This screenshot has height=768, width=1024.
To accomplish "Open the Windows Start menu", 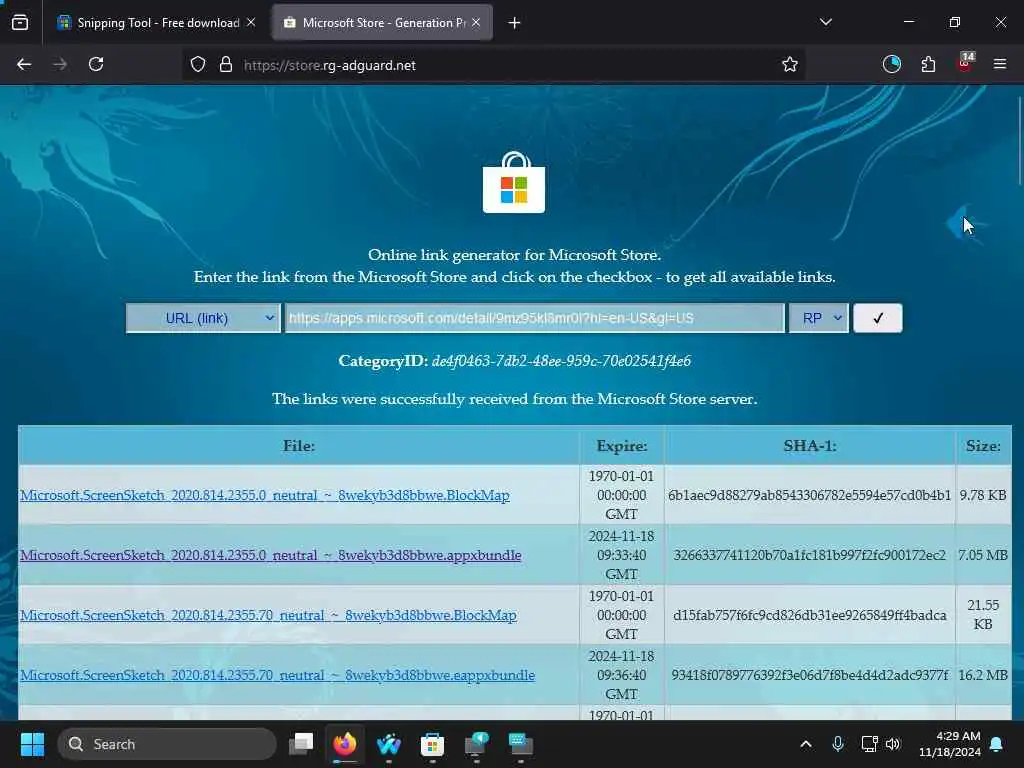I will coord(32,744).
